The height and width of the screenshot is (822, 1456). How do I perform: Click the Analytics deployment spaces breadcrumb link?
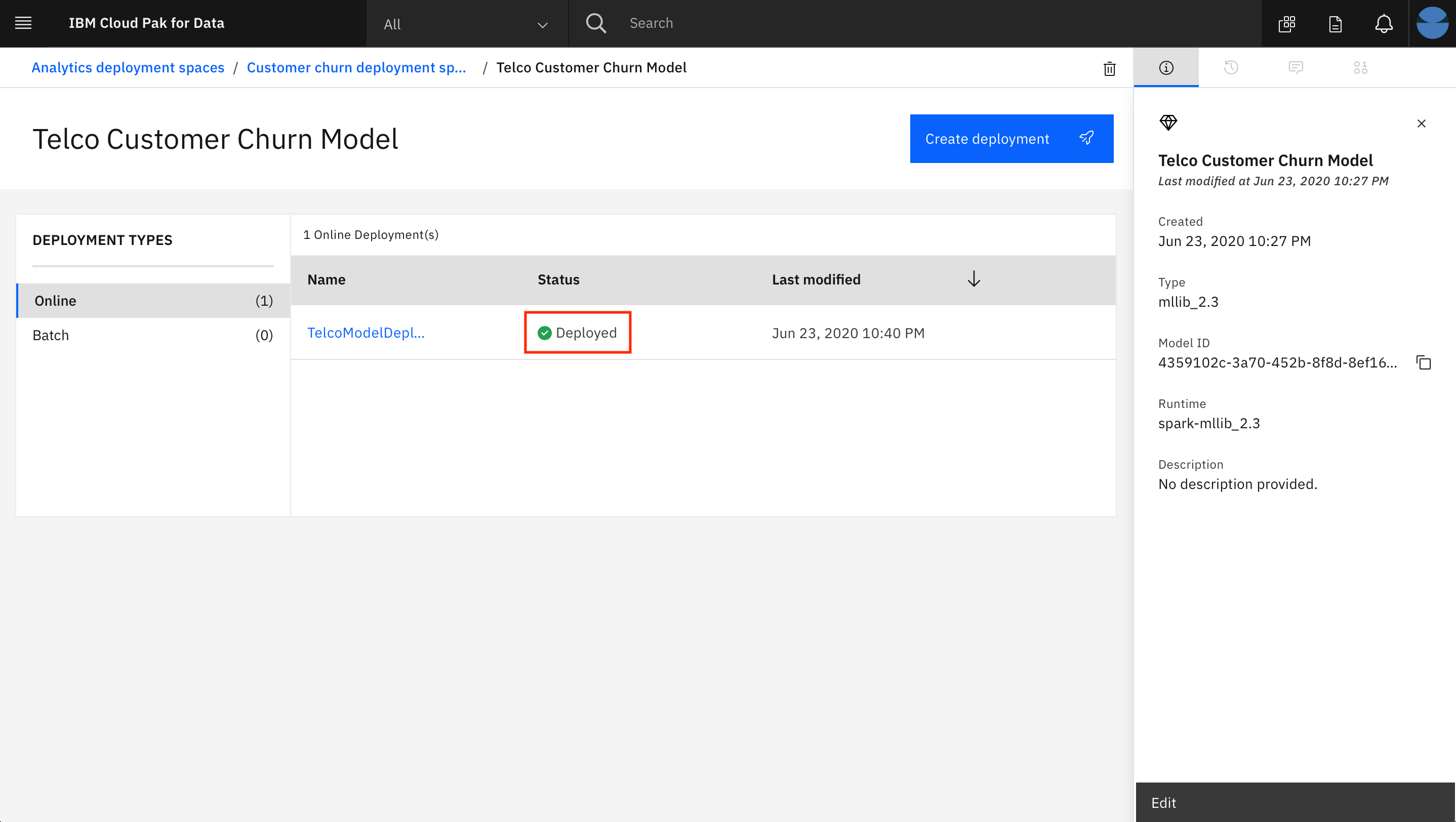pos(127,67)
